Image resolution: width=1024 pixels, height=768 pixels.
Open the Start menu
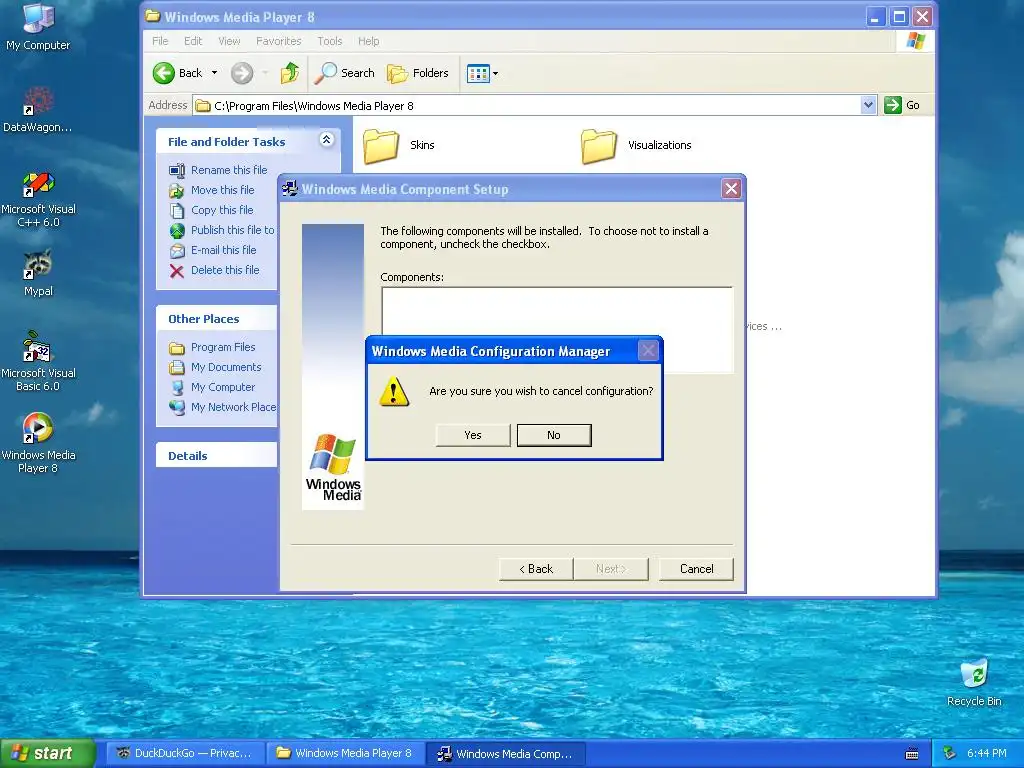pyautogui.click(x=48, y=753)
